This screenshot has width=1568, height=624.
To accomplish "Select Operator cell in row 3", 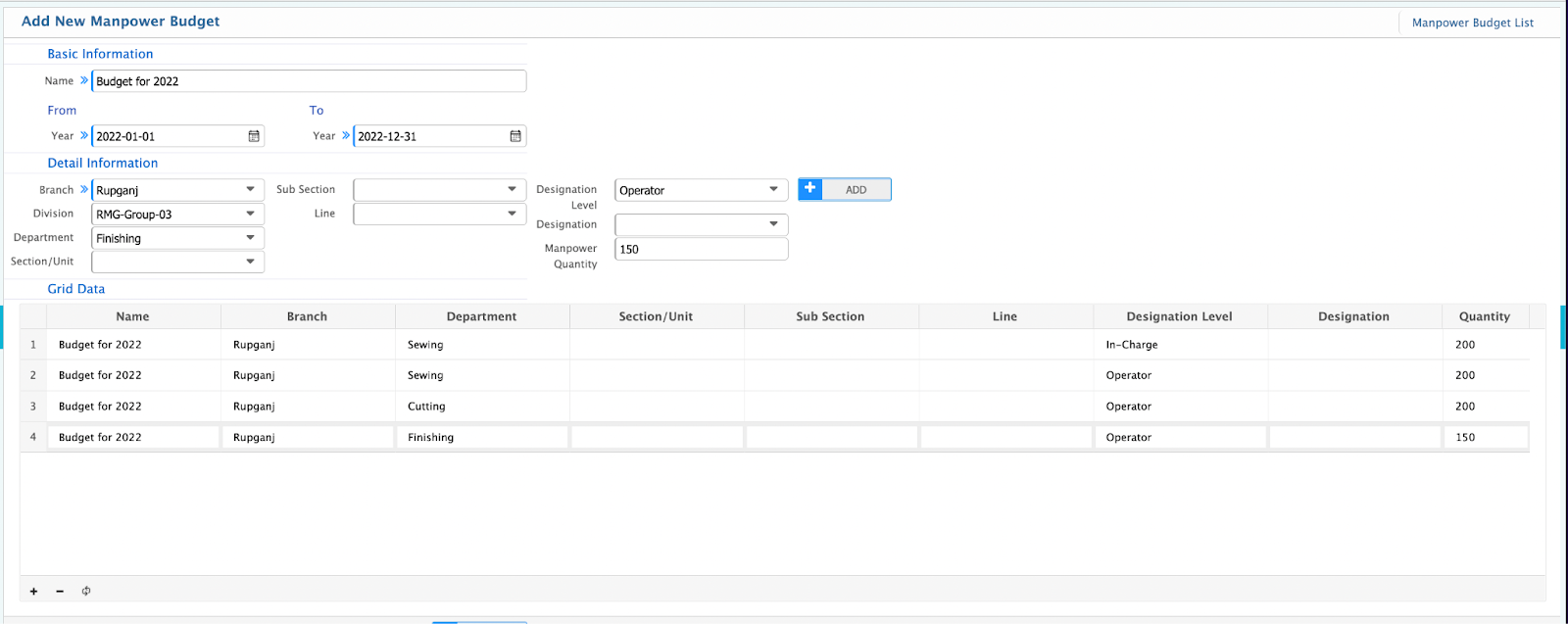I will [1180, 407].
